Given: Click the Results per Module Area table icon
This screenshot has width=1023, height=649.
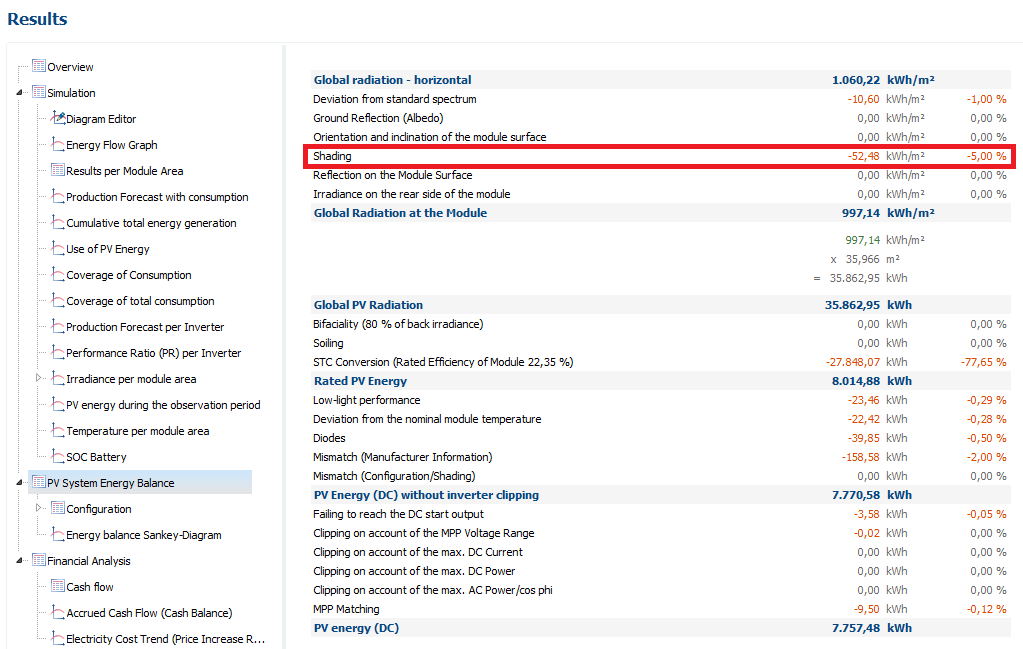Looking at the screenshot, I should click(58, 171).
